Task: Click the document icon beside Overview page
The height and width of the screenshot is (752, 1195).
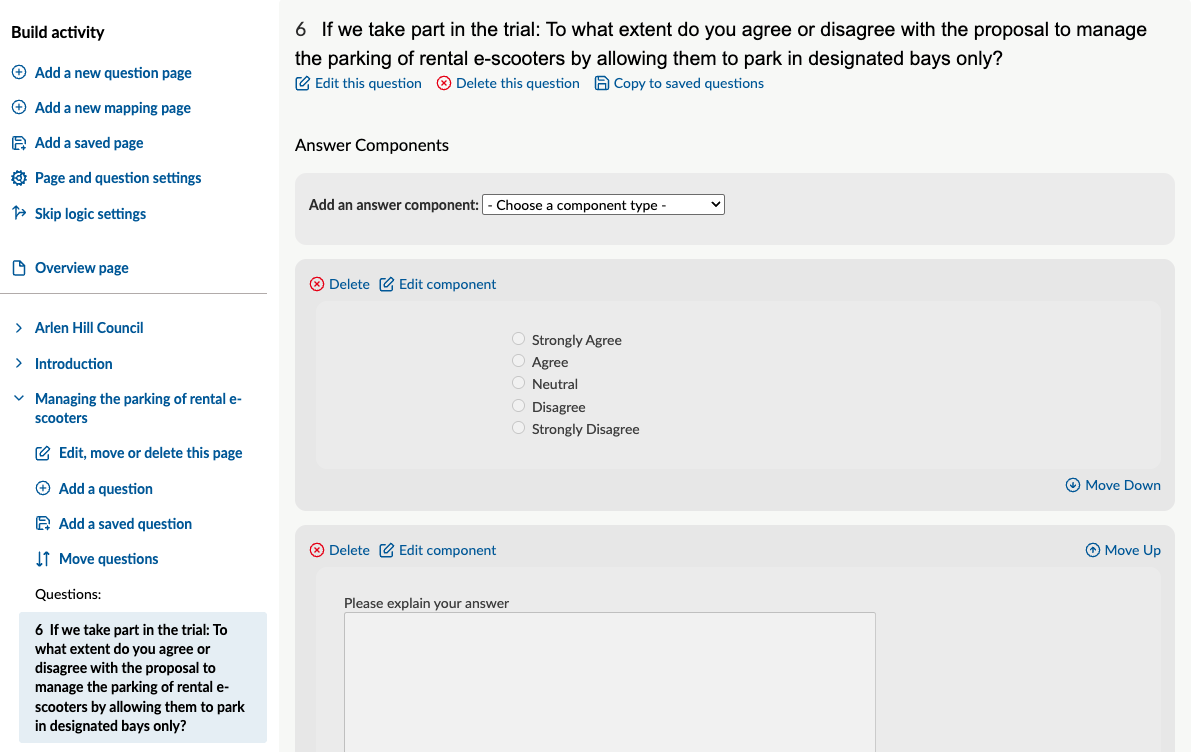Action: click(19, 267)
